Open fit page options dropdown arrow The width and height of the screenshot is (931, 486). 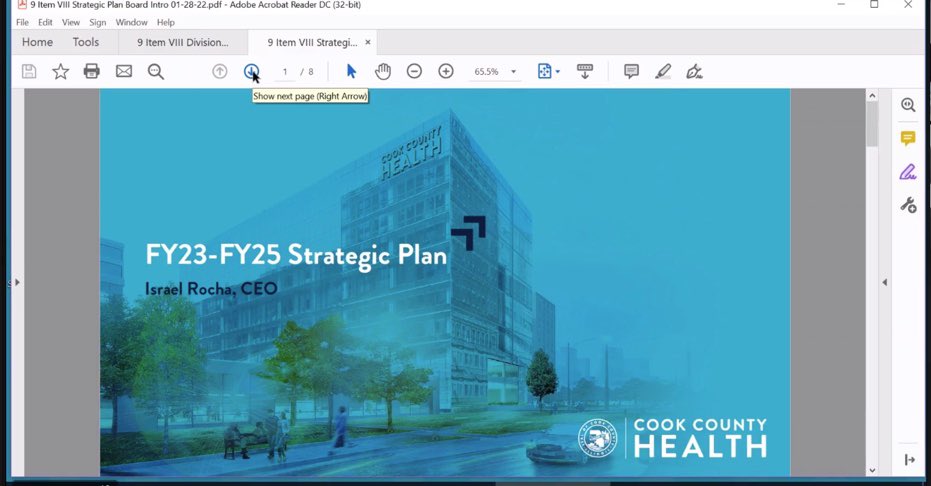[x=558, y=72]
